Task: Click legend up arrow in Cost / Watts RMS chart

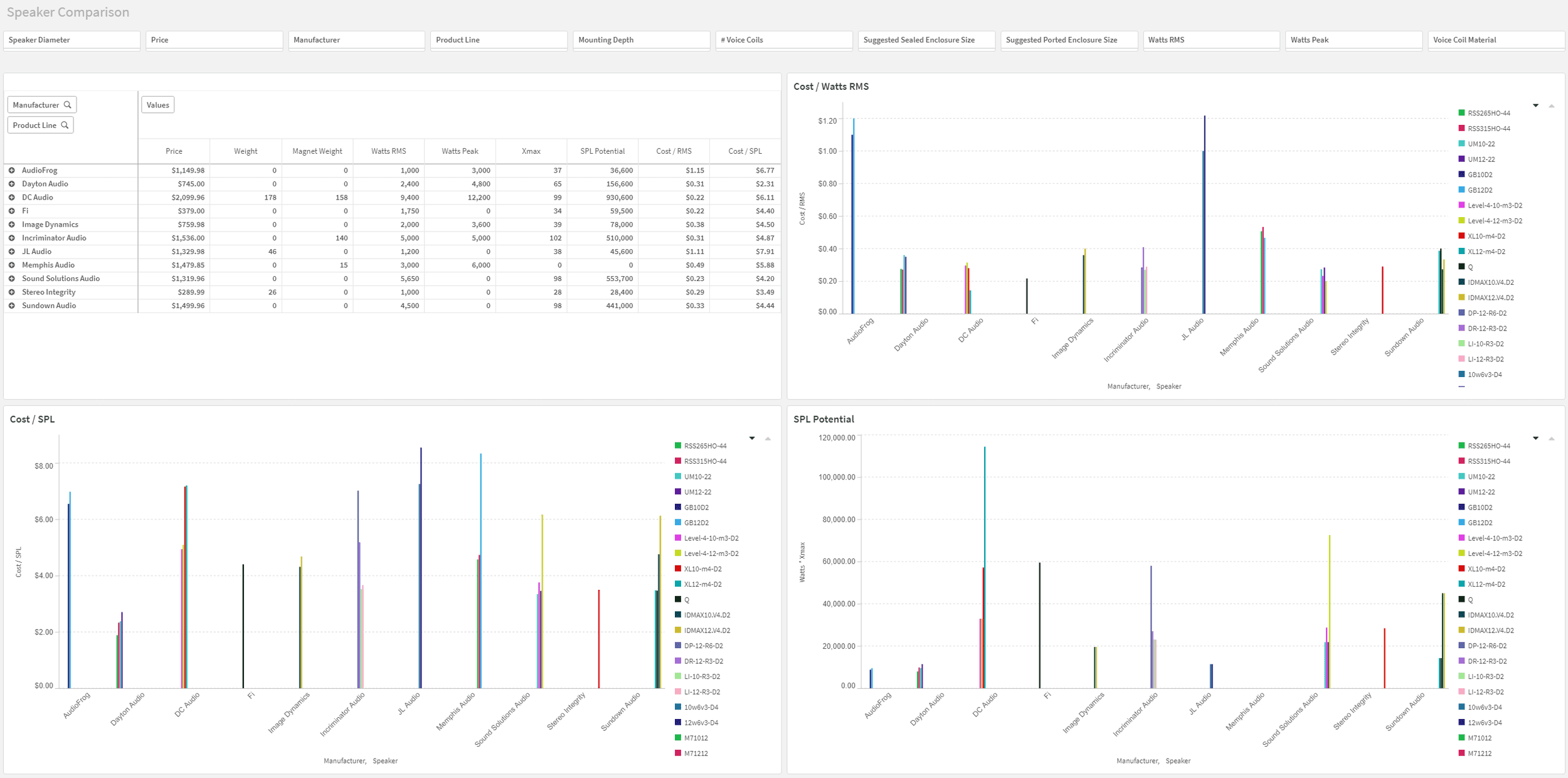Action: pyautogui.click(x=1551, y=105)
